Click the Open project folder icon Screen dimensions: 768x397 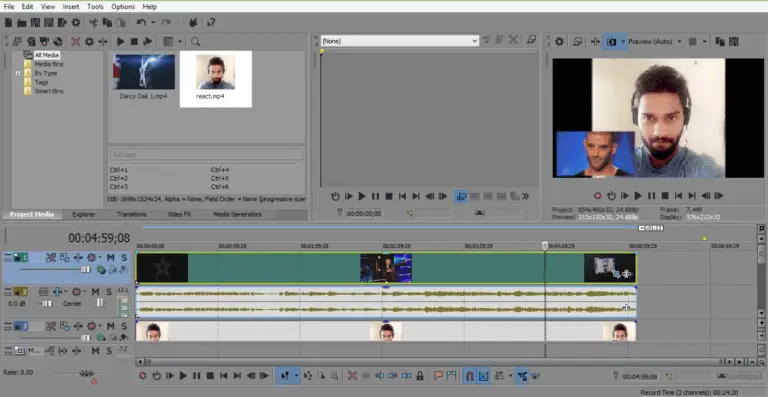pyautogui.click(x=22, y=23)
